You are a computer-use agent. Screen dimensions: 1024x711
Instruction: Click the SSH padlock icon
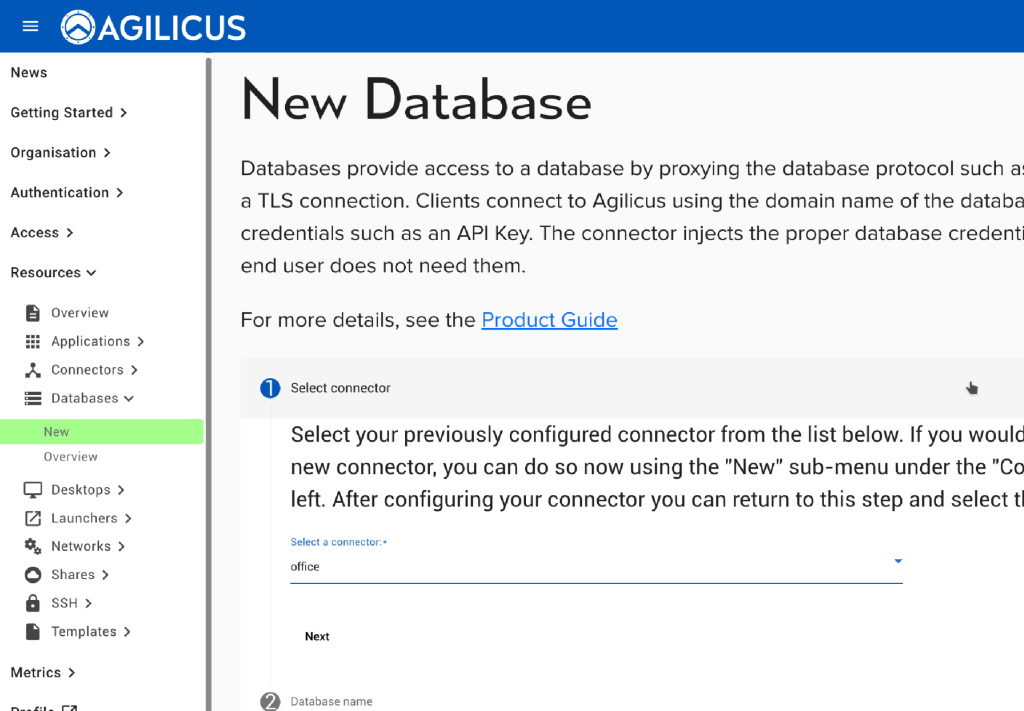[33, 603]
